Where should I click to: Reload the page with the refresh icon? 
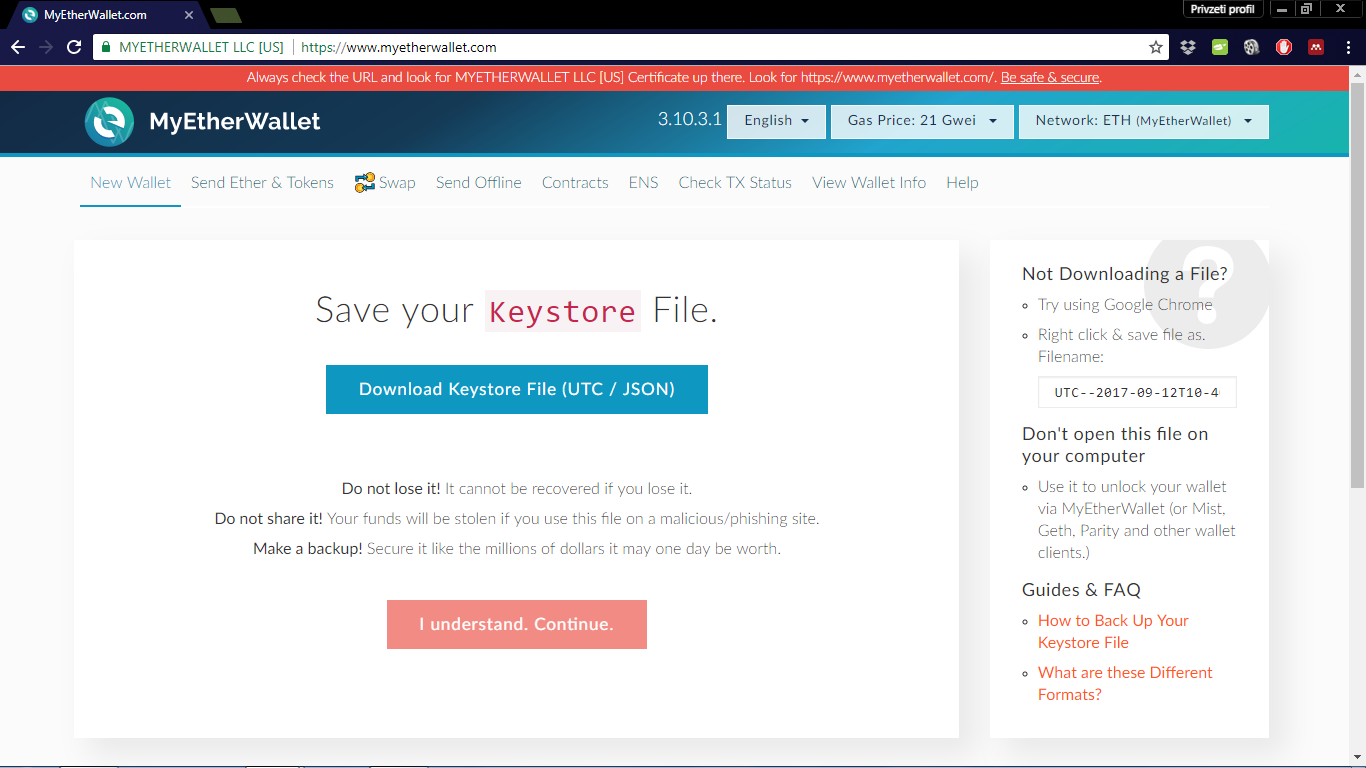(x=74, y=47)
